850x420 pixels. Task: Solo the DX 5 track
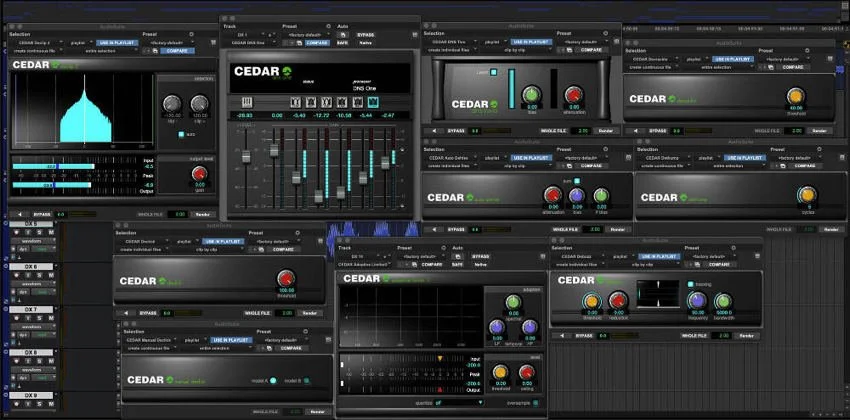click(x=40, y=232)
